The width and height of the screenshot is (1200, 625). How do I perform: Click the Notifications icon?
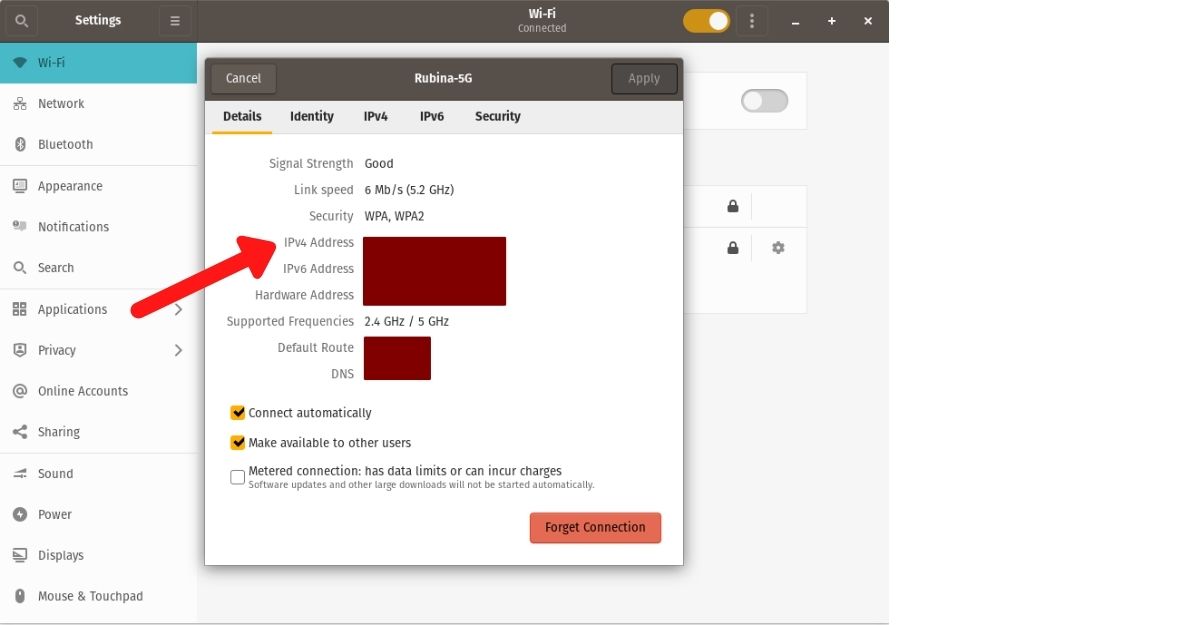click(x=19, y=227)
